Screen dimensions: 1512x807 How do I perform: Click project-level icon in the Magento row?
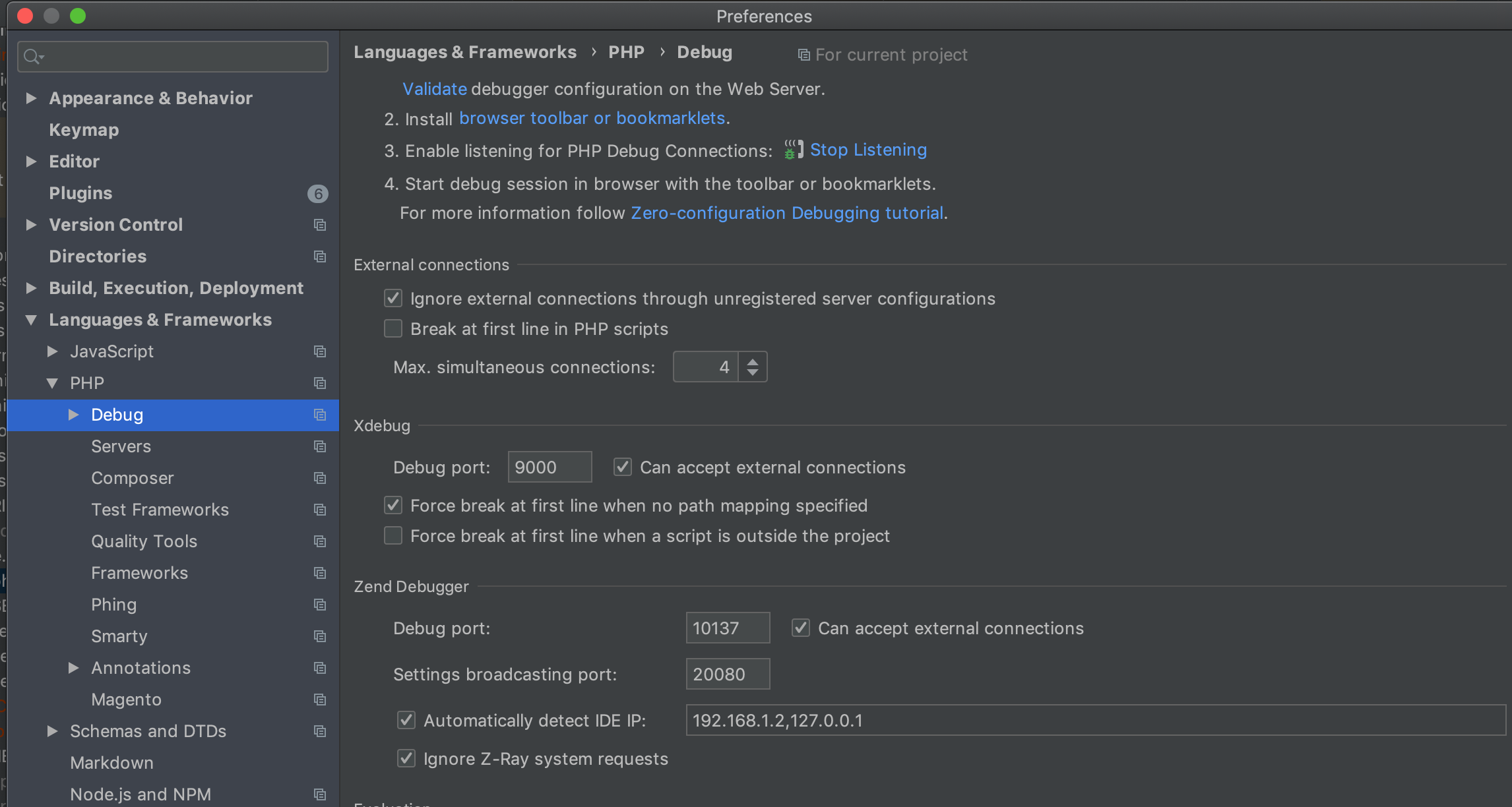[x=320, y=700]
